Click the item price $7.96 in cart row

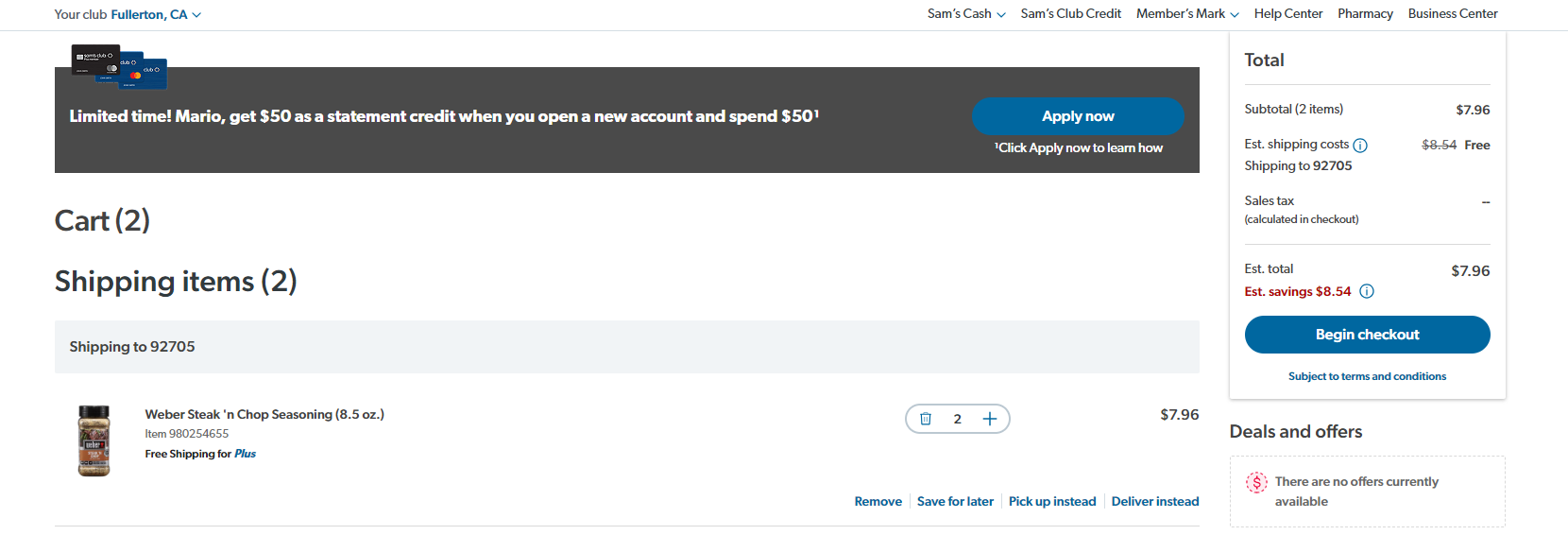pyautogui.click(x=1180, y=414)
